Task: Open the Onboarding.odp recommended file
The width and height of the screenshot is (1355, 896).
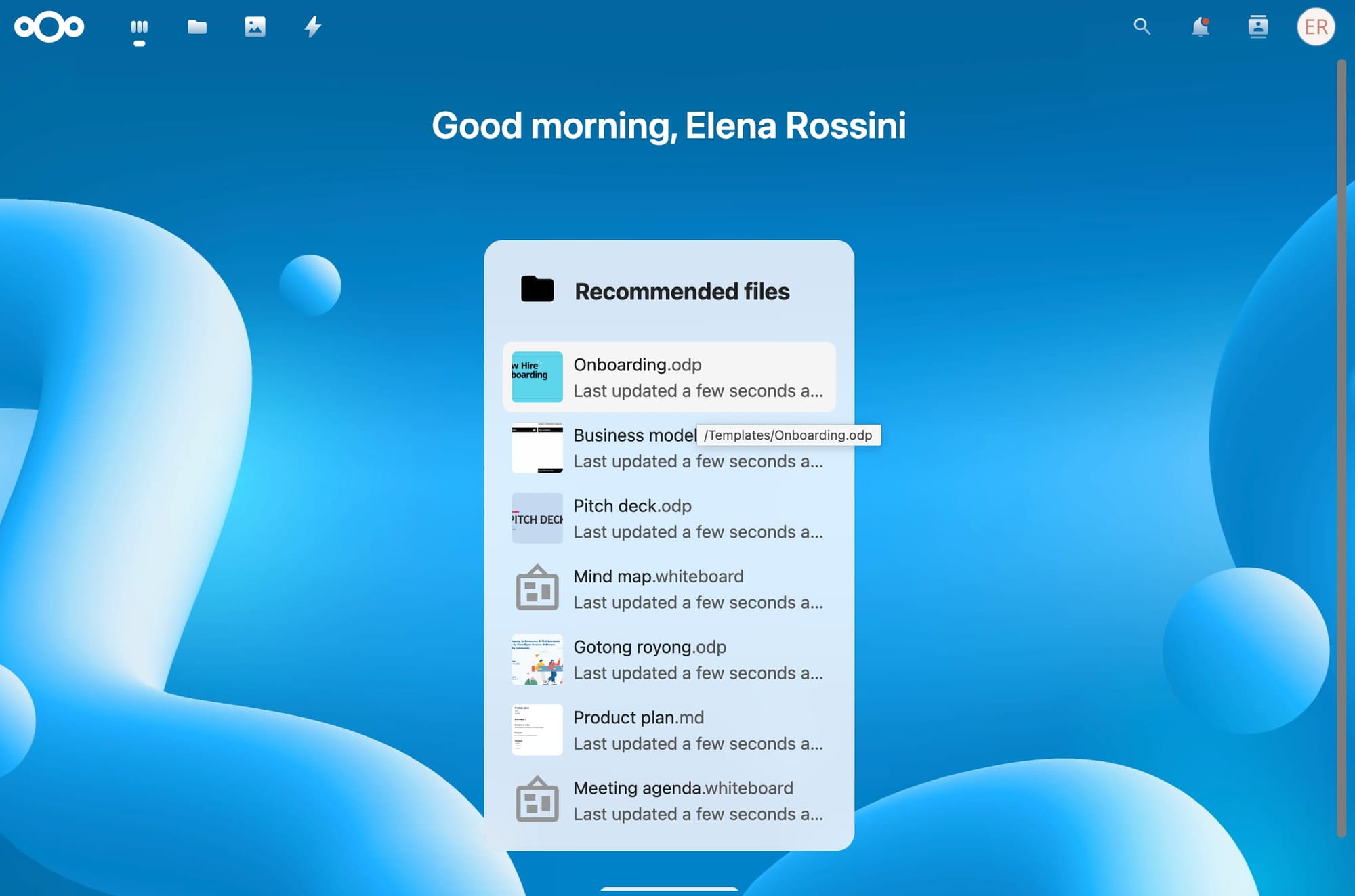Action: point(669,377)
